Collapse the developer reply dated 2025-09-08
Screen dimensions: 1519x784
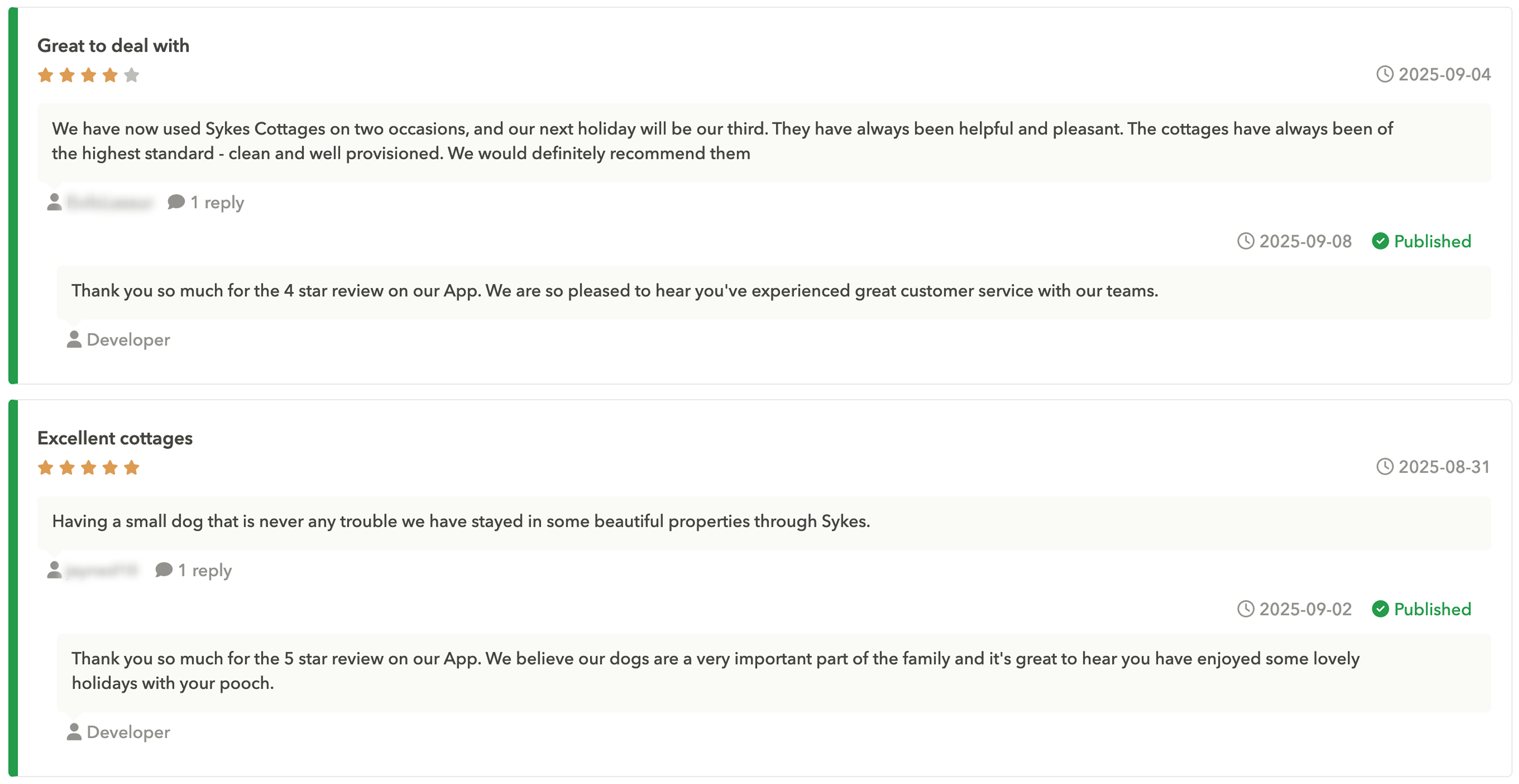coord(1305,241)
